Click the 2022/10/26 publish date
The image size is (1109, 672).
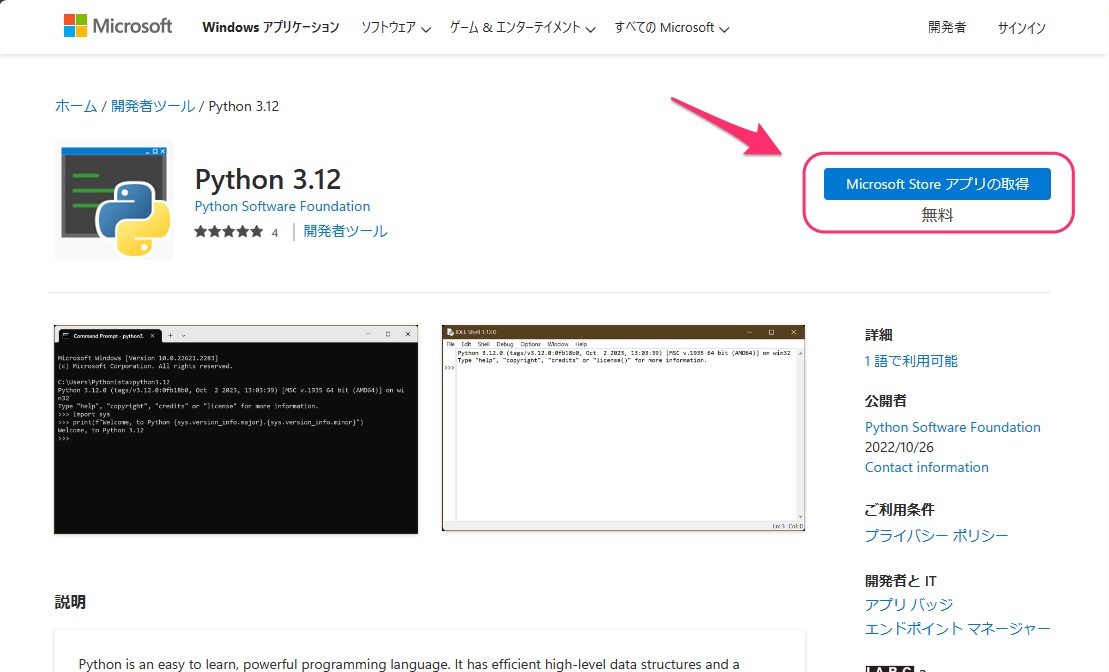click(x=899, y=447)
